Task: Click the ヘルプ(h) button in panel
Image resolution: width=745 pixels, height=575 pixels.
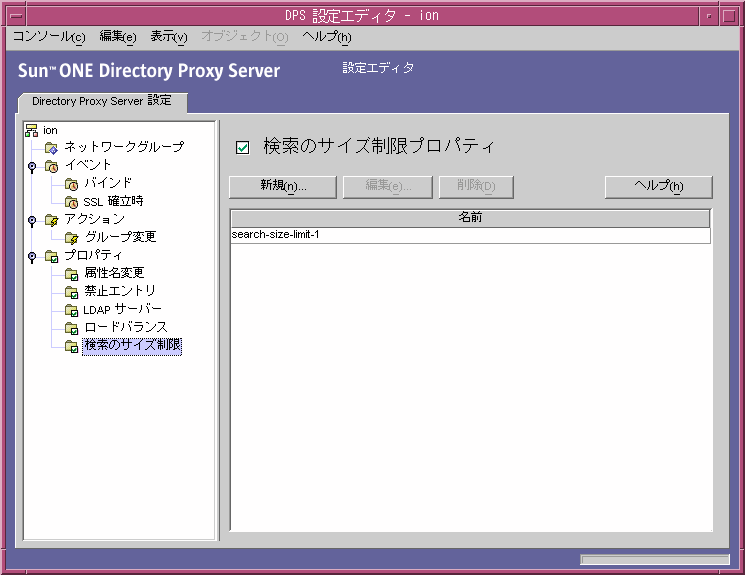Action: pos(659,187)
